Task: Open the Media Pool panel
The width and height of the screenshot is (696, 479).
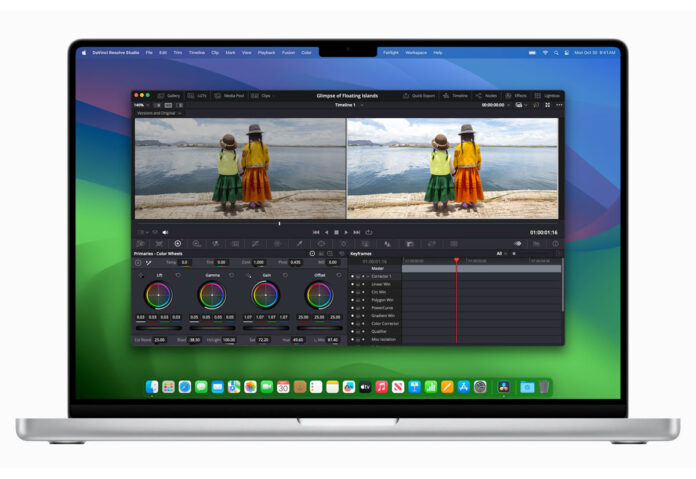Action: tap(229, 96)
